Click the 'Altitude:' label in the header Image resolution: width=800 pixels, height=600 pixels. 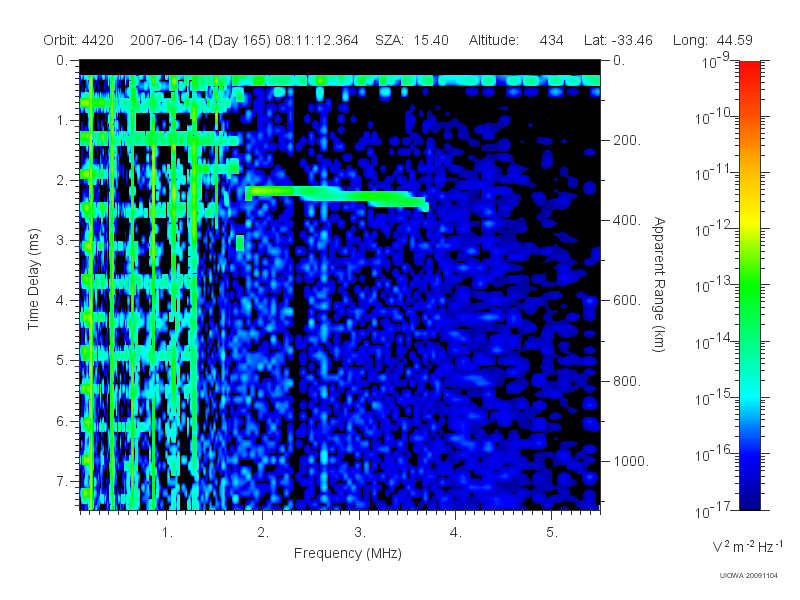point(493,40)
